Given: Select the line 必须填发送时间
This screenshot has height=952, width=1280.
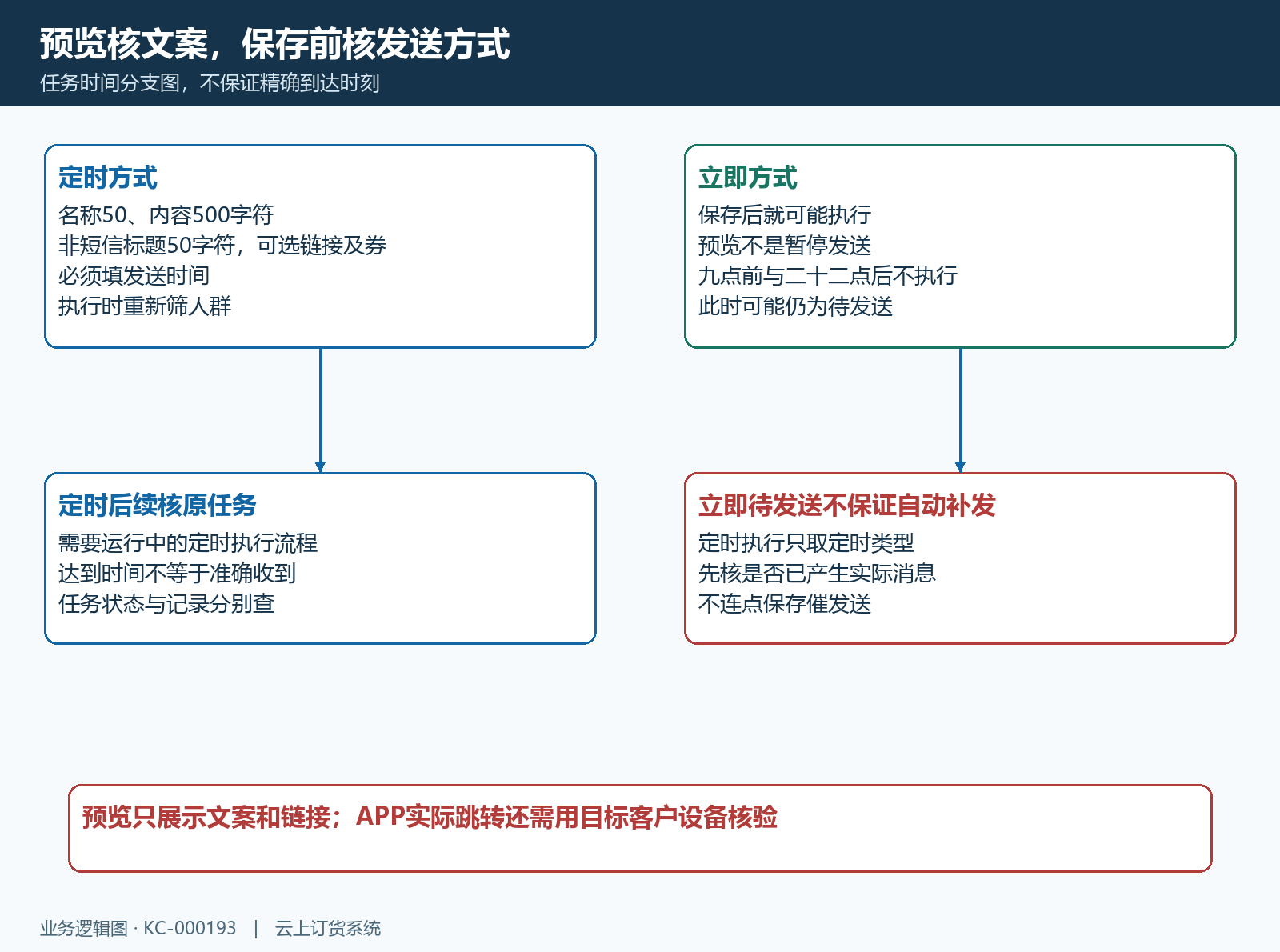Looking at the screenshot, I should [x=134, y=275].
